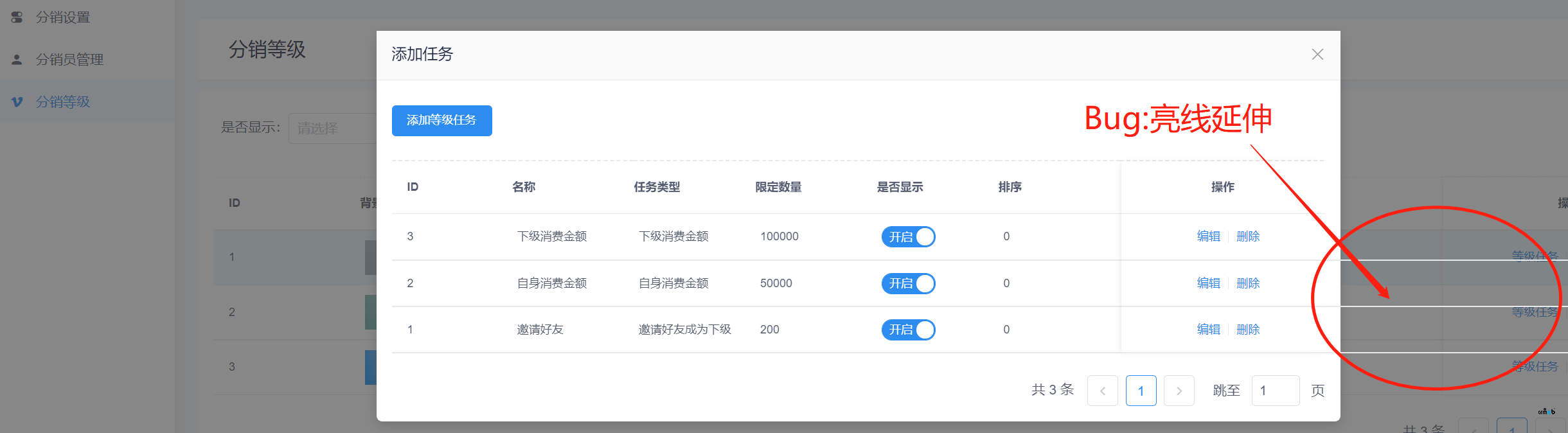Image resolution: width=1568 pixels, height=433 pixels.
Task: Click row ID 3 in background 分销等级 table
Action: tap(232, 367)
